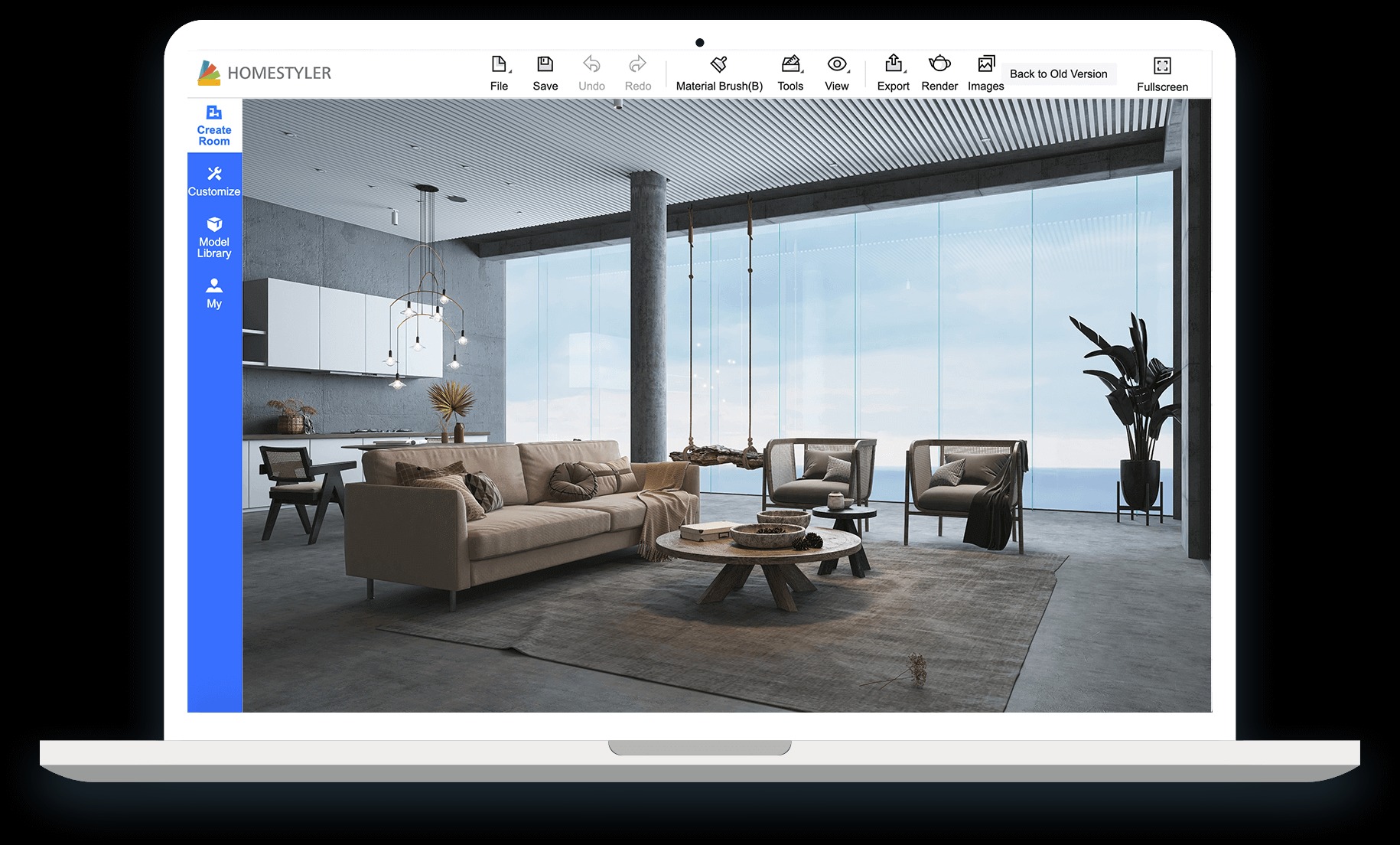Click the View eye button
This screenshot has height=845, width=1400.
836,65
